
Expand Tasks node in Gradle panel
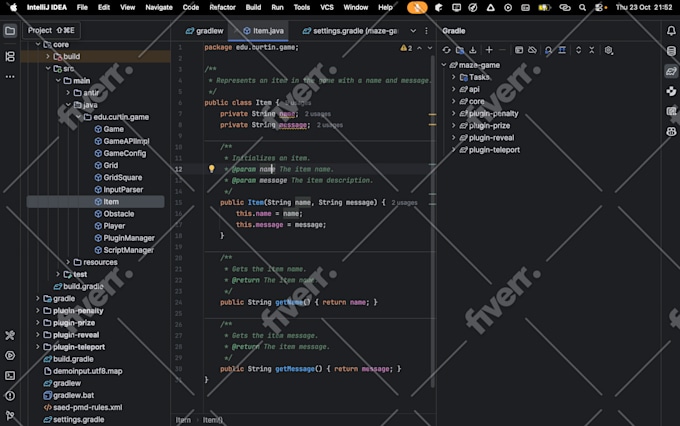(454, 77)
